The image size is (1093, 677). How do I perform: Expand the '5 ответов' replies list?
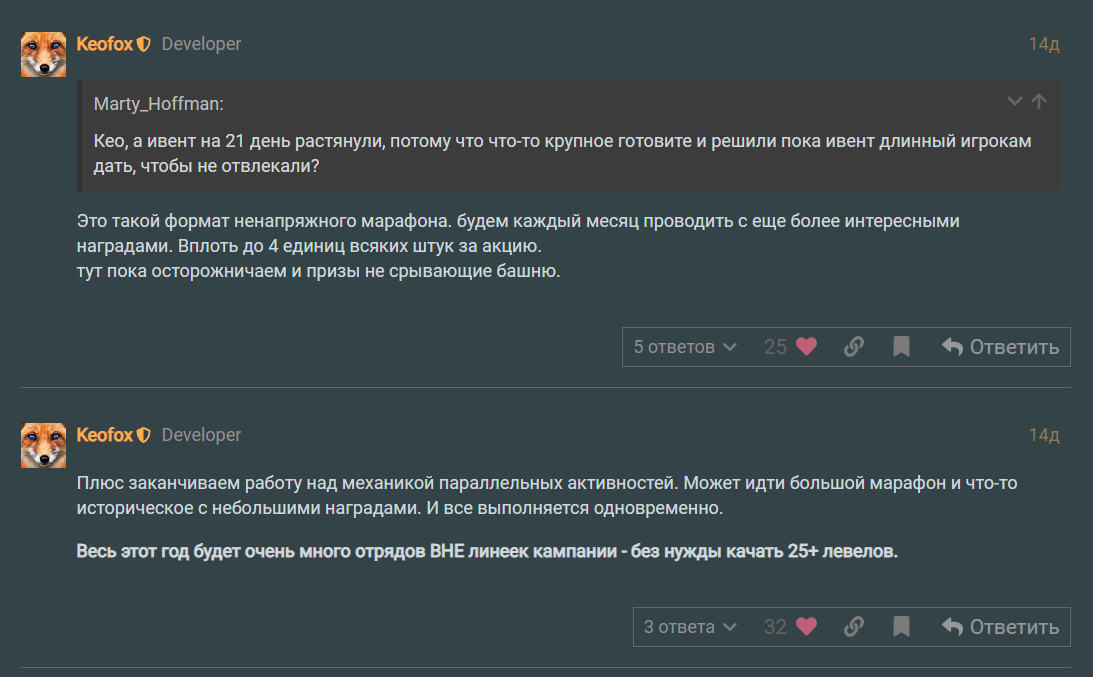tap(685, 347)
